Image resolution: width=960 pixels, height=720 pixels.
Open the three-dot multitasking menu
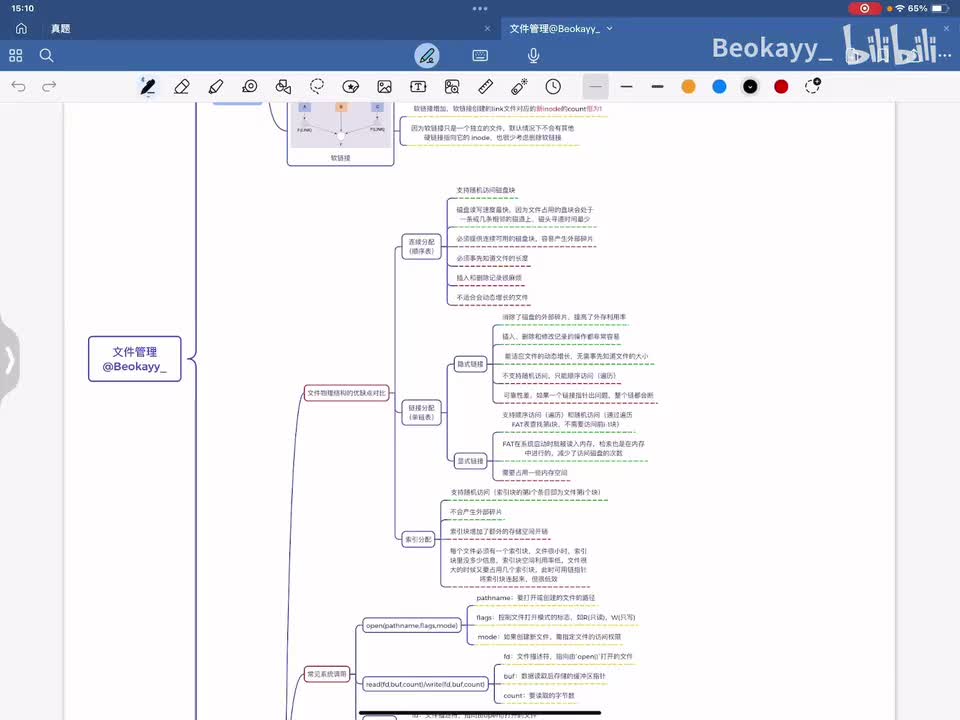tap(480, 9)
